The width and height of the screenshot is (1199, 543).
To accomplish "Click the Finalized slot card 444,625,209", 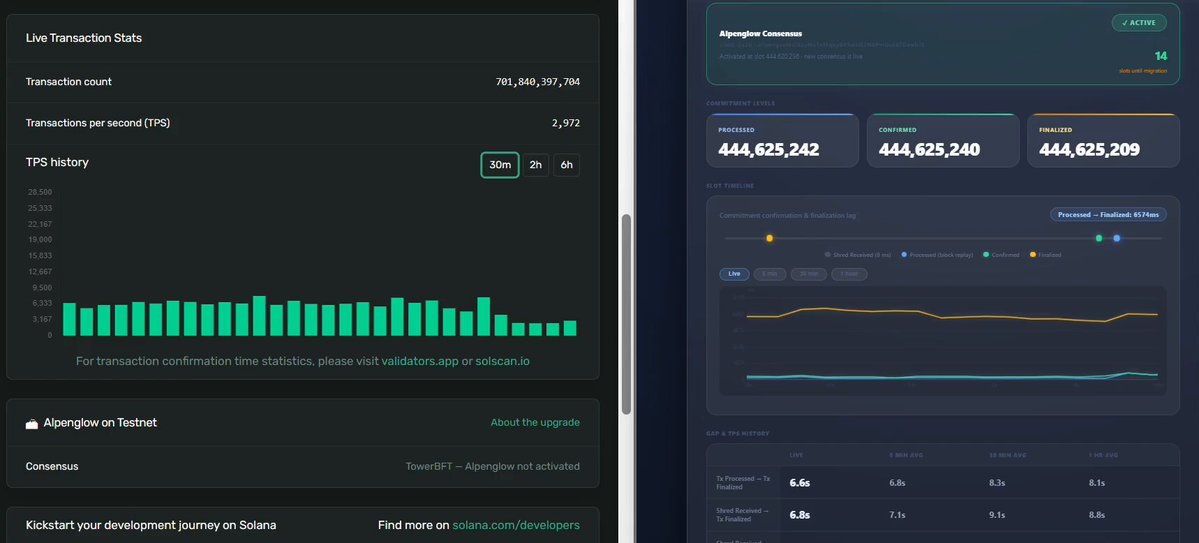I will tap(1103, 141).
